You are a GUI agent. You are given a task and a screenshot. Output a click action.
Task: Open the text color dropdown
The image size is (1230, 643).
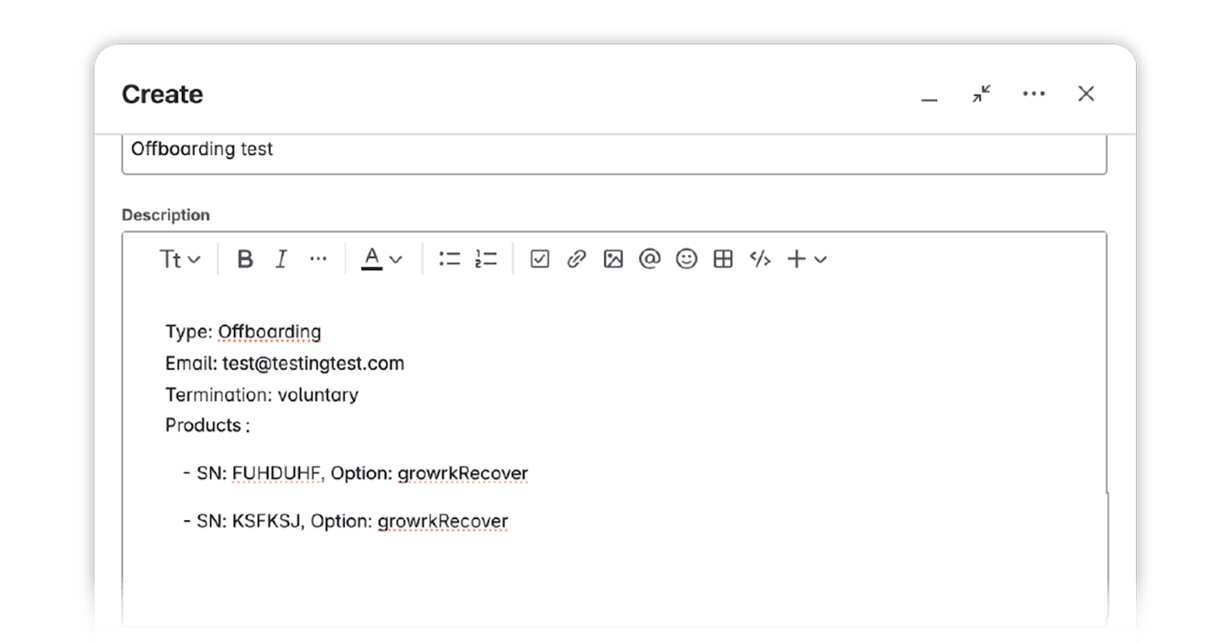click(x=381, y=259)
